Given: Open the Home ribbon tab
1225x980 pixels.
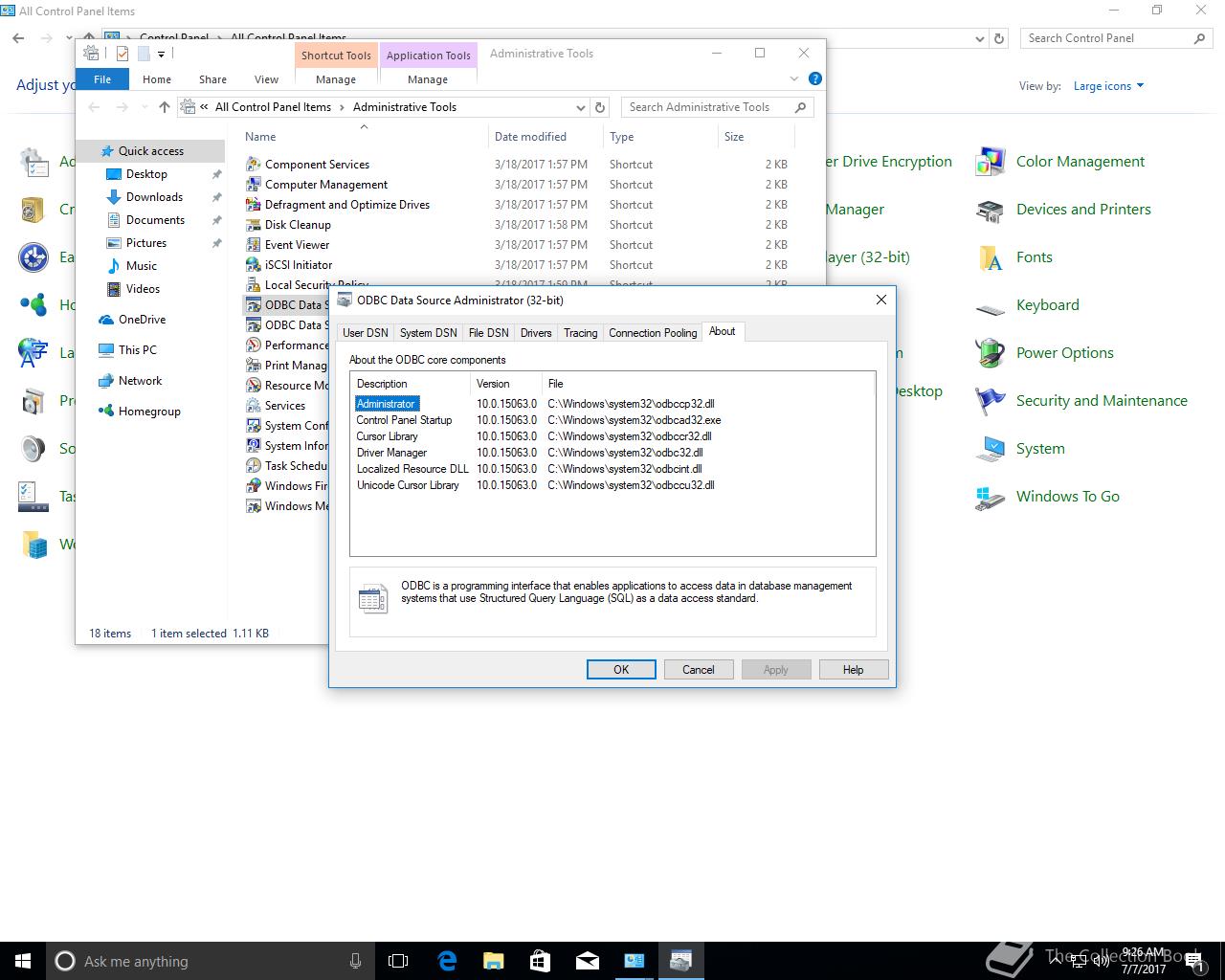Looking at the screenshot, I should (157, 79).
